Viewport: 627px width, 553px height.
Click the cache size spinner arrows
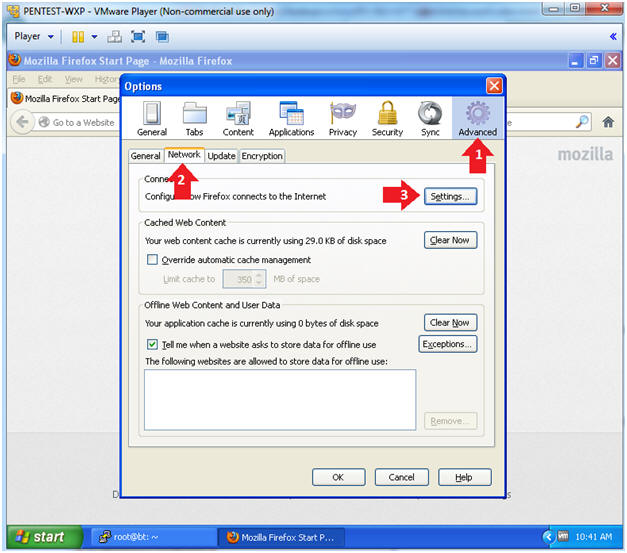click(x=260, y=279)
